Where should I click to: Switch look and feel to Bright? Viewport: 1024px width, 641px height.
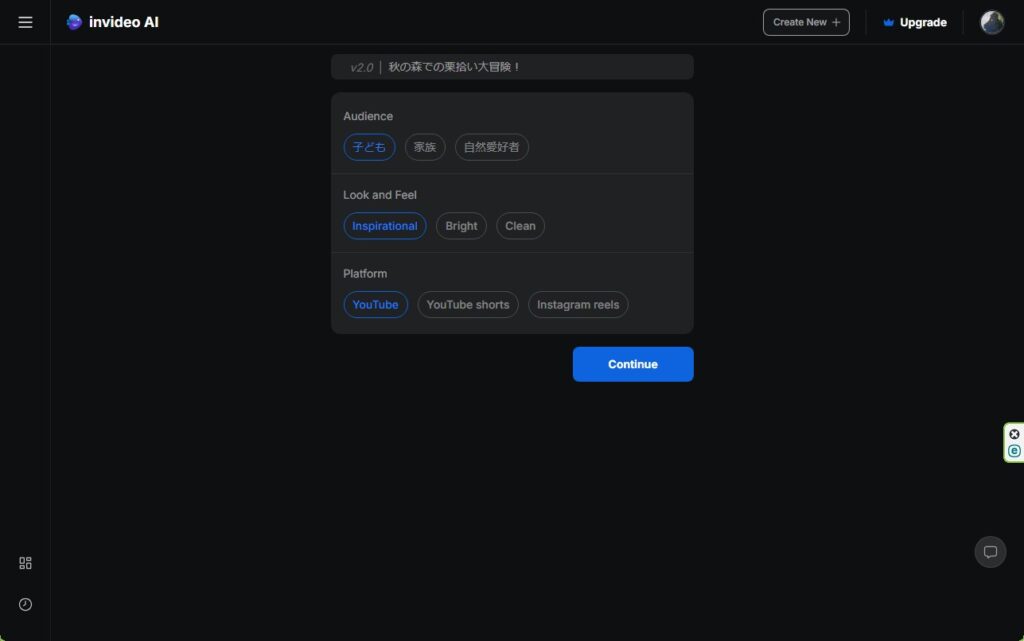pyautogui.click(x=461, y=226)
